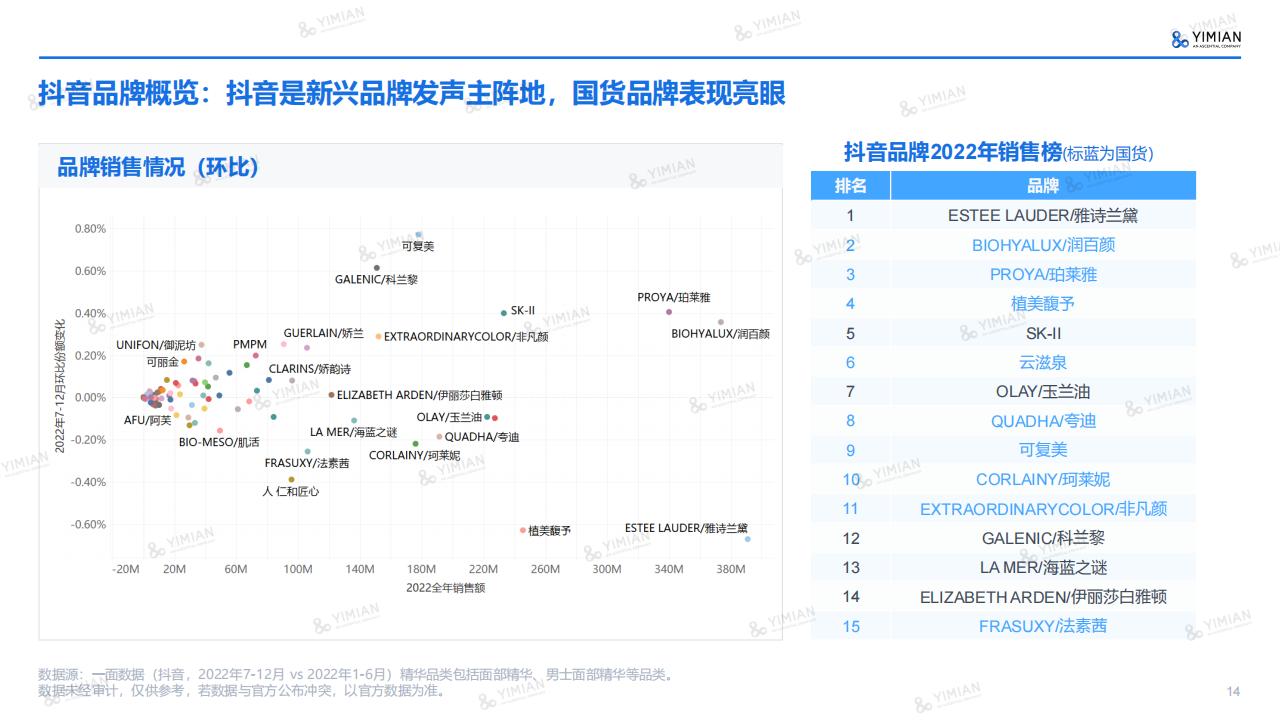Click the SK-II chart data label
The image size is (1280, 720).
523,311
